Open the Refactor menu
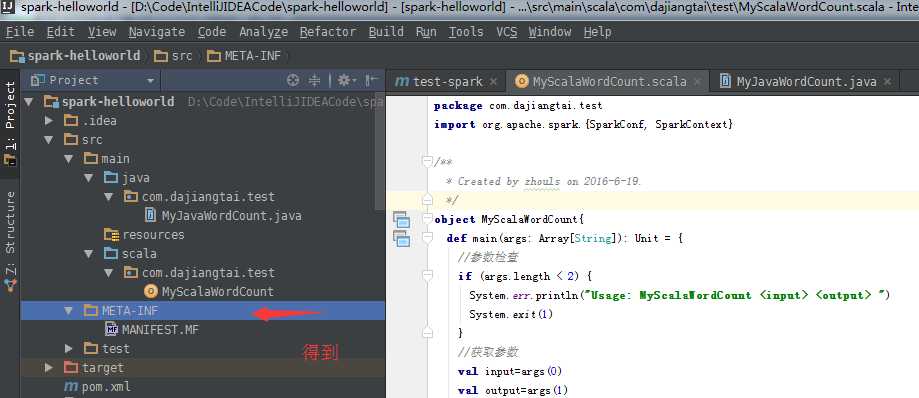 pyautogui.click(x=328, y=32)
